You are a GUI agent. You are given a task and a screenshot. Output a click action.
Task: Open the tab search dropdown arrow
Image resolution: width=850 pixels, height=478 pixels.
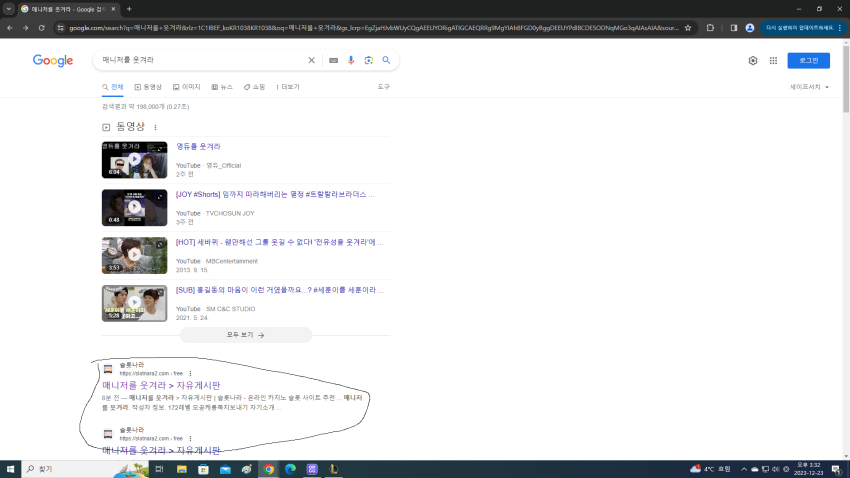(x=9, y=9)
